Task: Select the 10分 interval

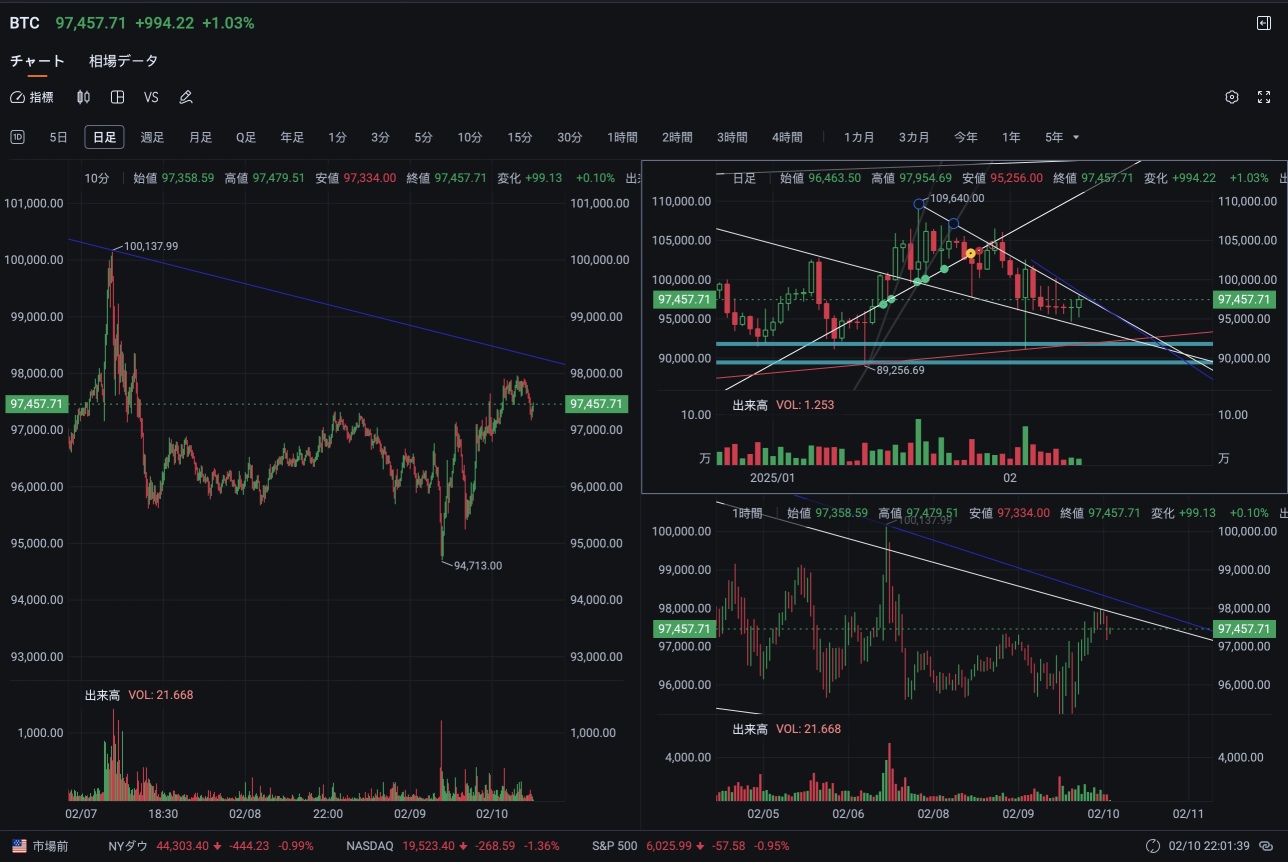Action: point(470,137)
